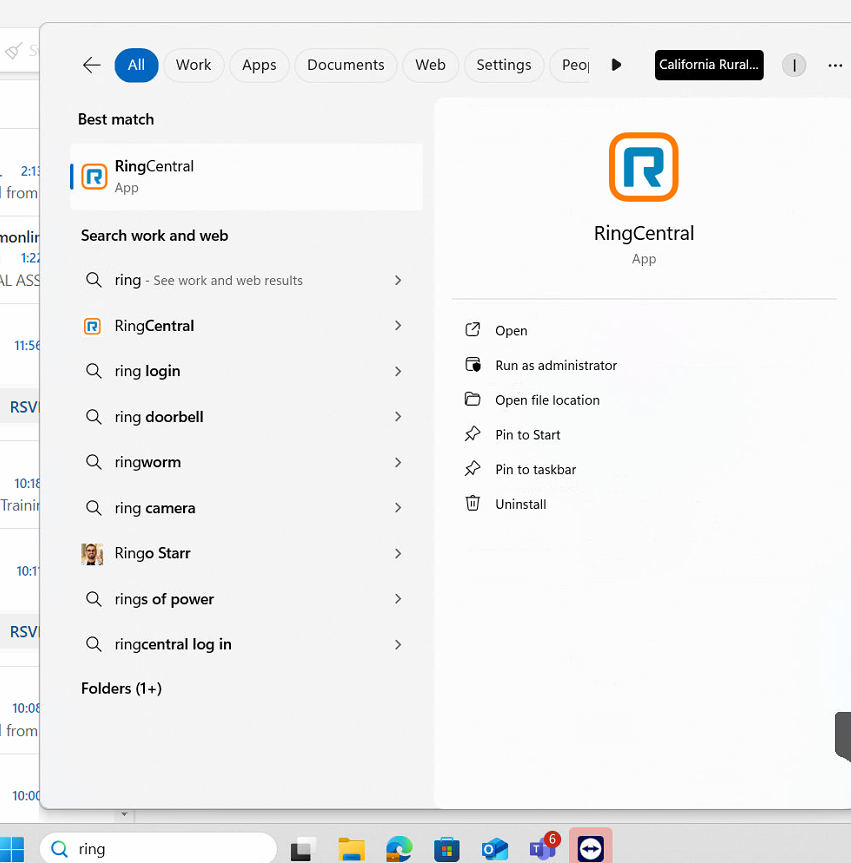The width and height of the screenshot is (851, 863).
Task: Open Outlook from taskbar
Action: point(494,849)
